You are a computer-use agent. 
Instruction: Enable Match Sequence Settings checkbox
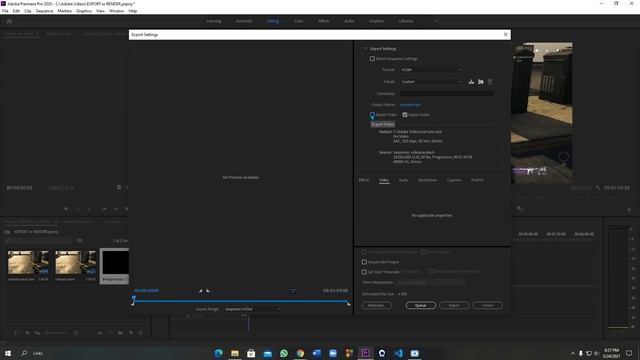[372, 59]
